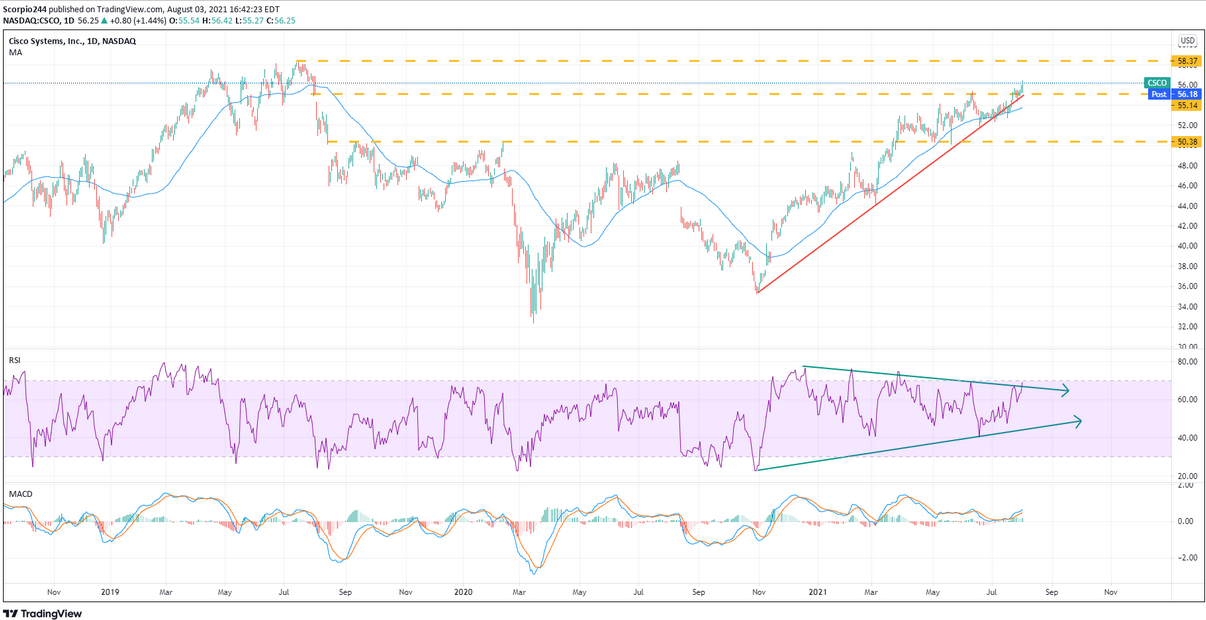The height and width of the screenshot is (620, 1206).
Task: Click the green CSCO price tag
Action: click(1157, 83)
